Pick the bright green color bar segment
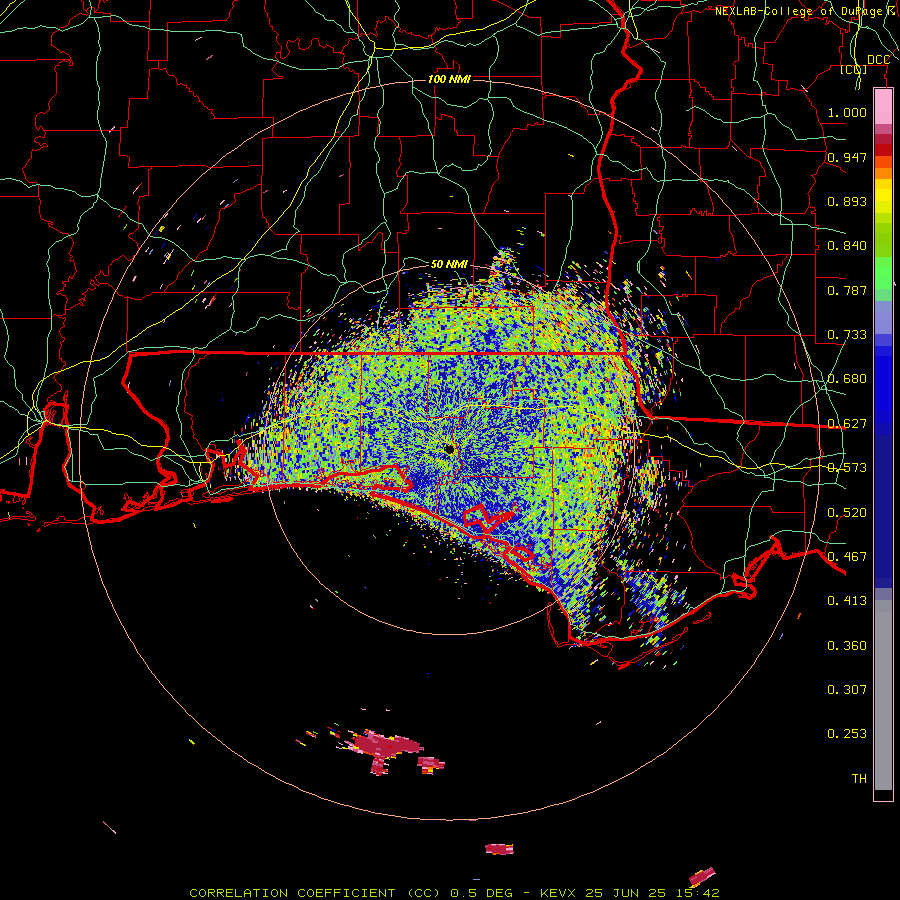Screen dimensions: 900x900 [x=883, y=273]
